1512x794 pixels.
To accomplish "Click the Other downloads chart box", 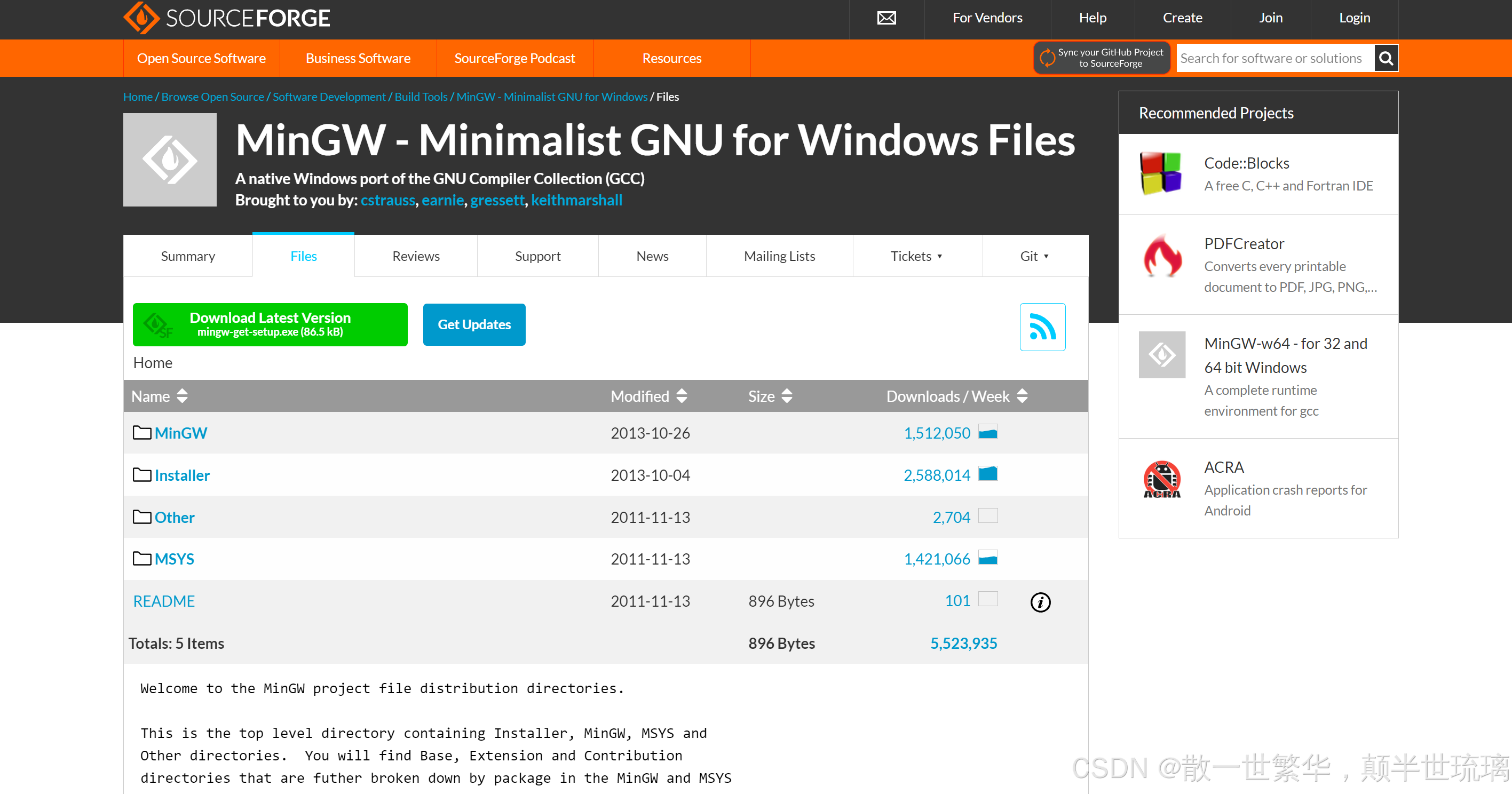I will click(x=988, y=516).
